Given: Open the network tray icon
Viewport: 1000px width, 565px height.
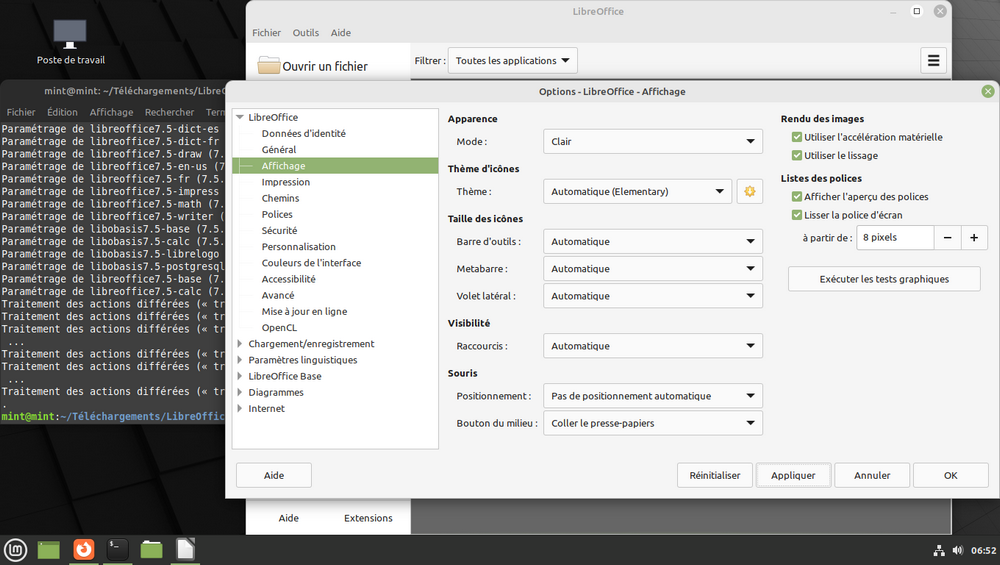Looking at the screenshot, I should pyautogui.click(x=939, y=550).
